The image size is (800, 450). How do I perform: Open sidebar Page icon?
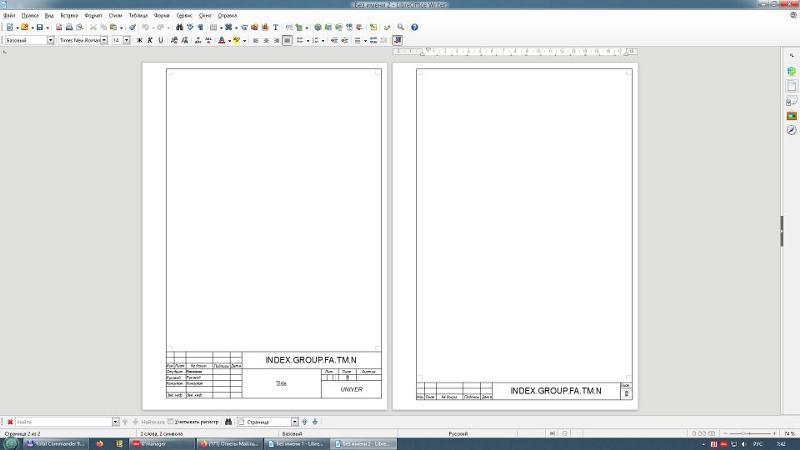click(791, 86)
